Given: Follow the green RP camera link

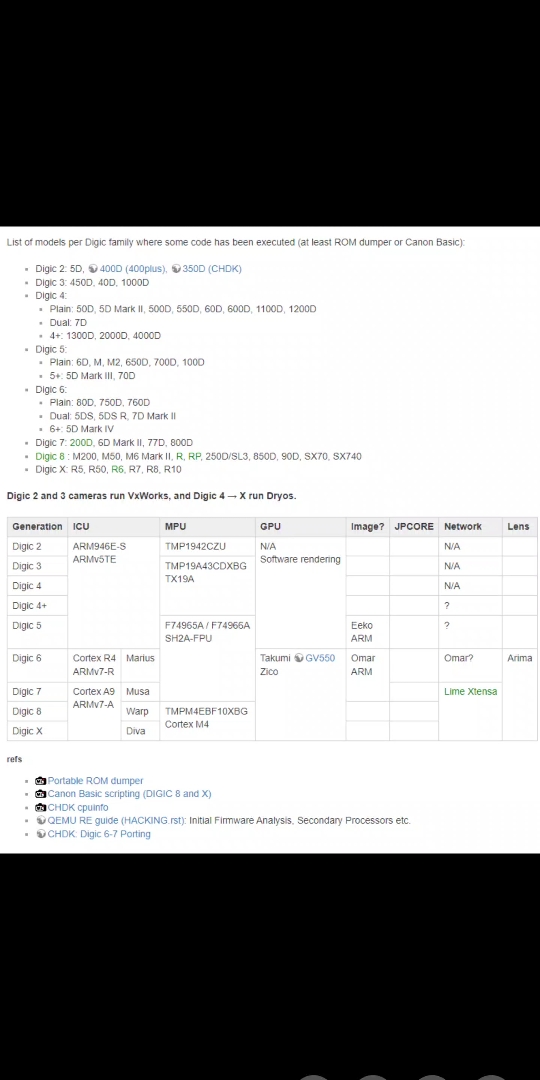Looking at the screenshot, I should pyautogui.click(x=194, y=456).
